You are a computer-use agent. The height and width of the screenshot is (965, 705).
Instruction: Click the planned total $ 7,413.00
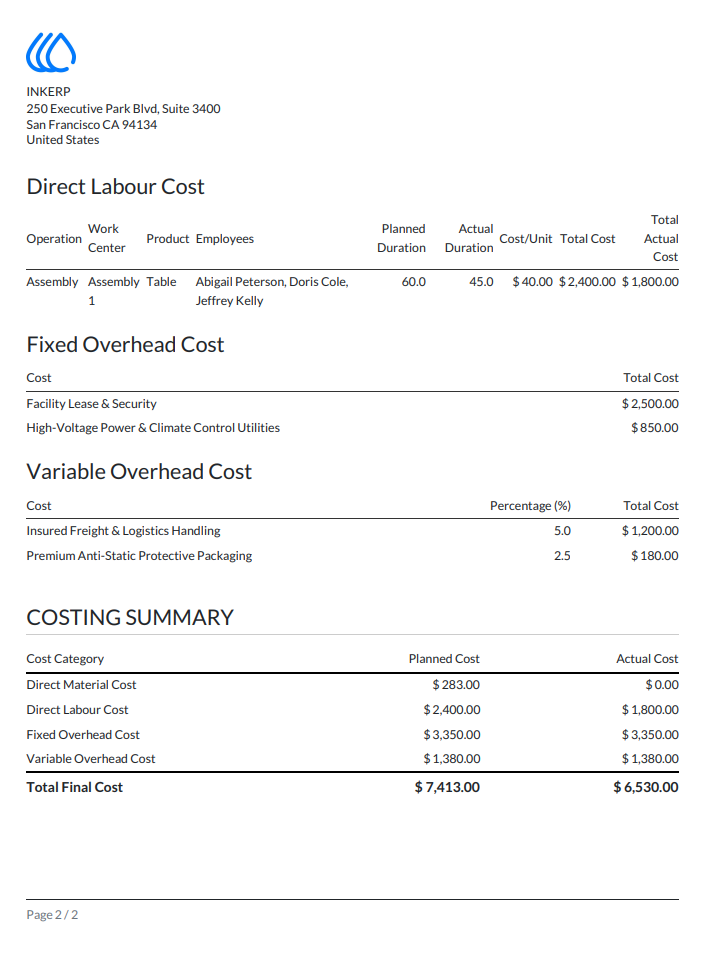tap(447, 787)
